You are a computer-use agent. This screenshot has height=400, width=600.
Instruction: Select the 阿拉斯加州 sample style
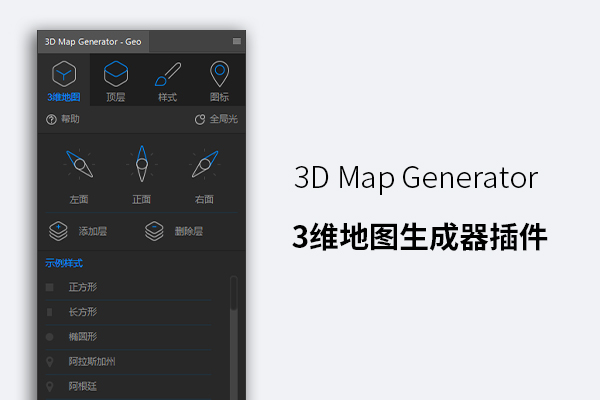click(x=128, y=361)
